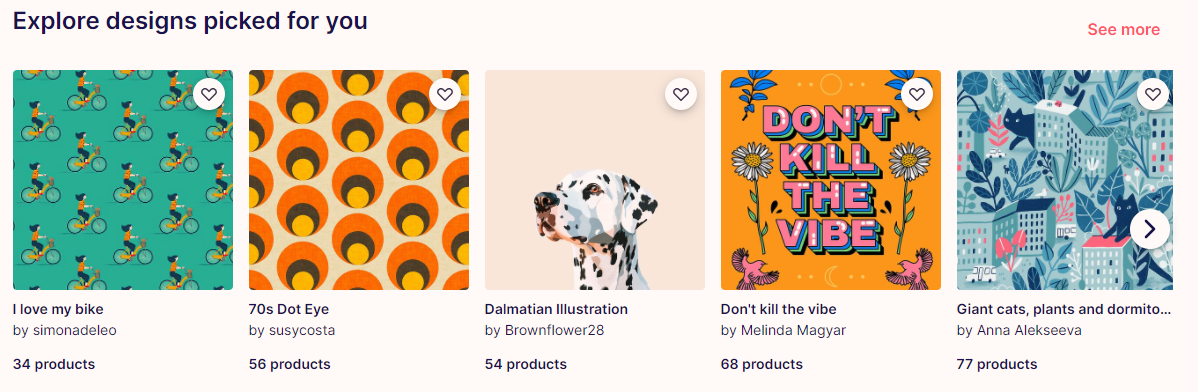Screen dimensions: 1198x392
Task: Open the Dalmatian Illustration title link
Action: point(556,309)
